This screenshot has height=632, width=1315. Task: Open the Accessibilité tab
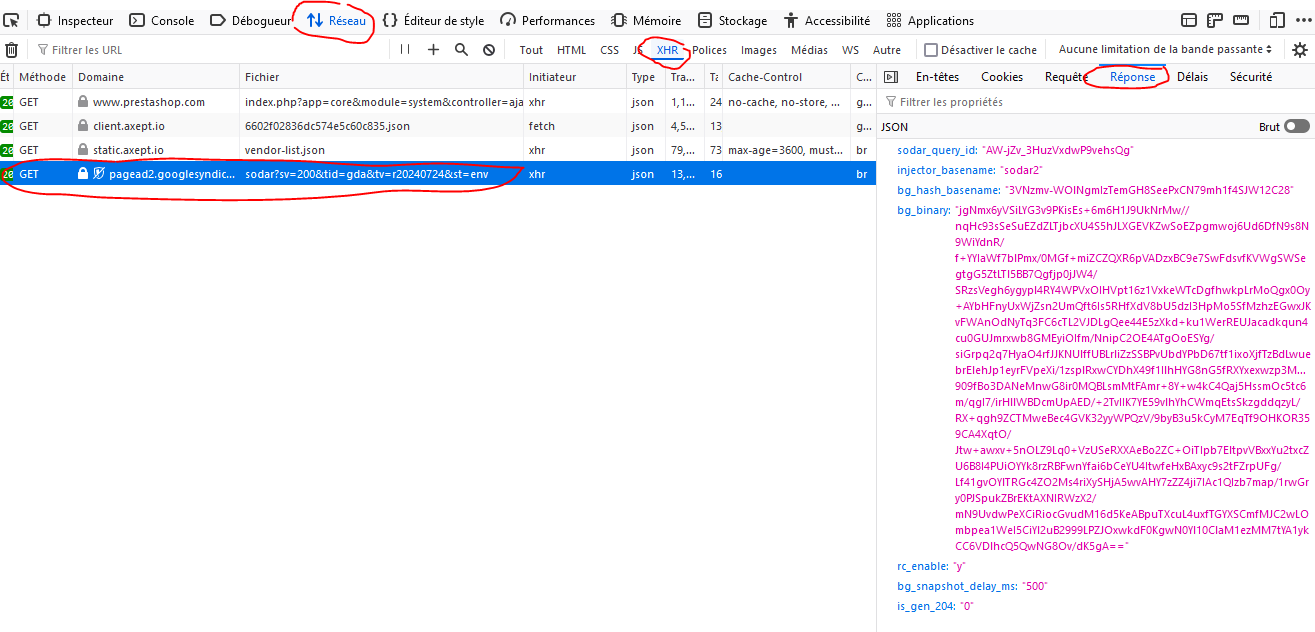pyautogui.click(x=828, y=20)
